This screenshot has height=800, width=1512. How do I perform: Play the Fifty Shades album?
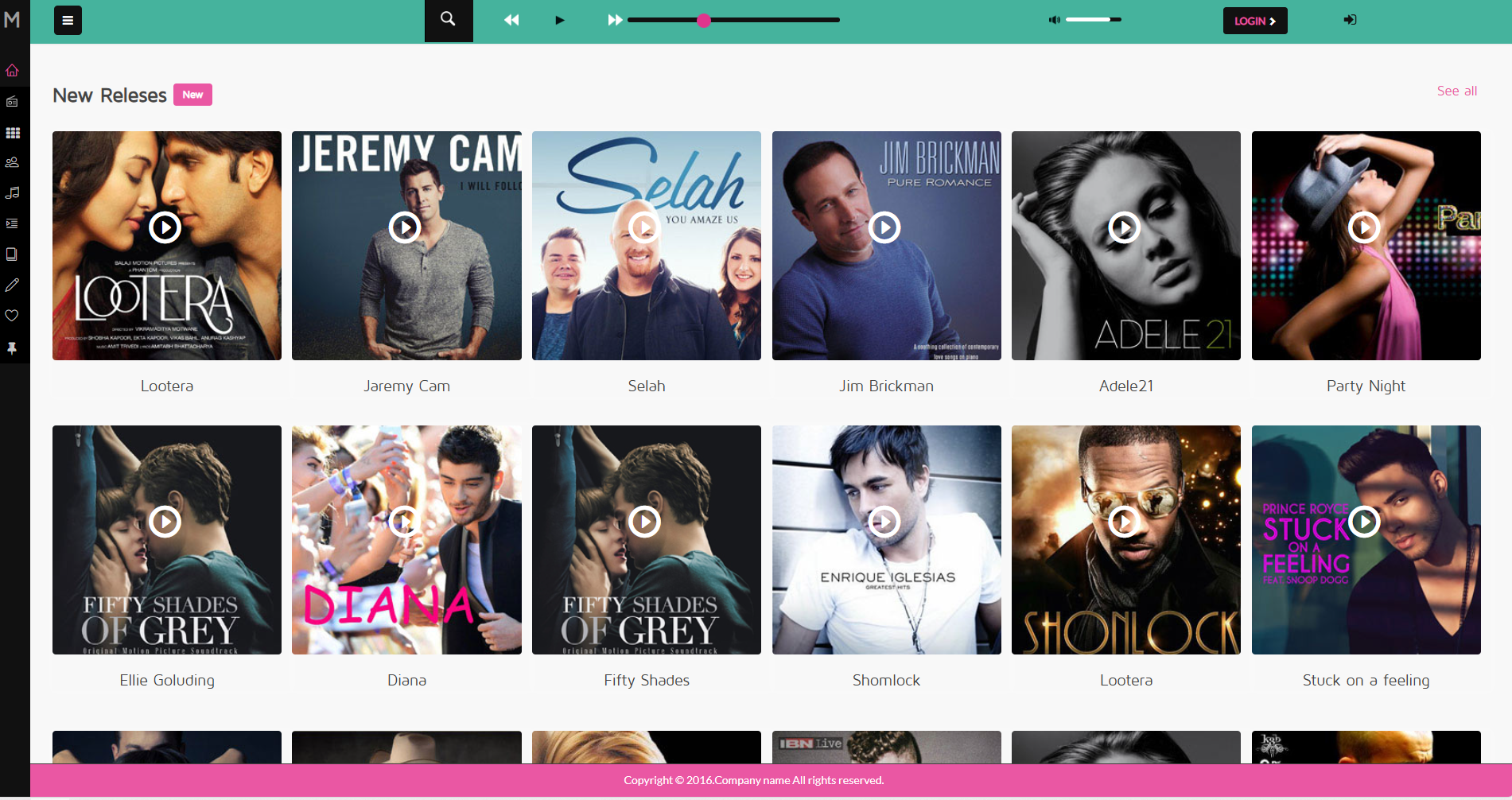point(645,522)
